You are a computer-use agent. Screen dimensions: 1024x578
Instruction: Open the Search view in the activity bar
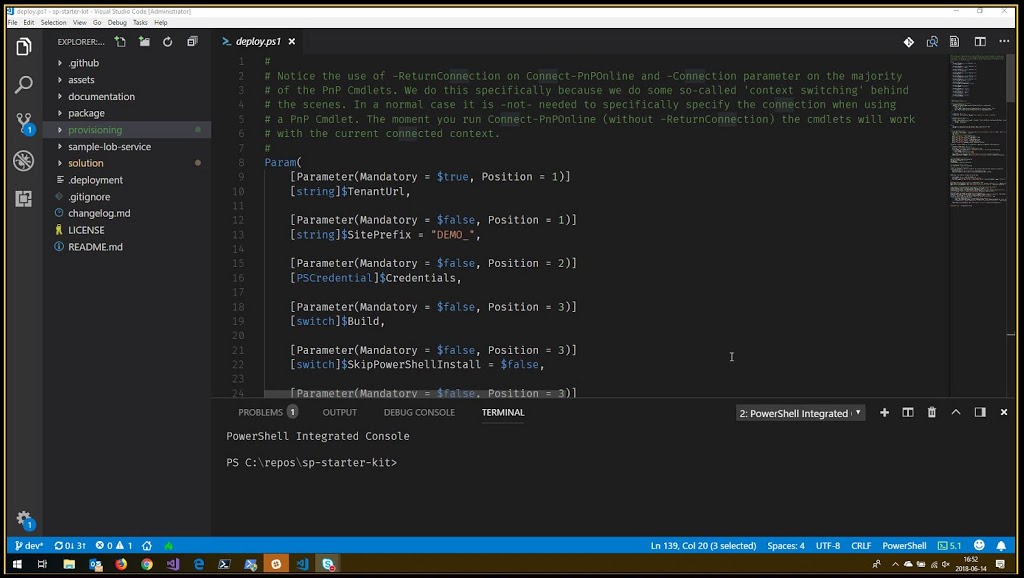[24, 84]
